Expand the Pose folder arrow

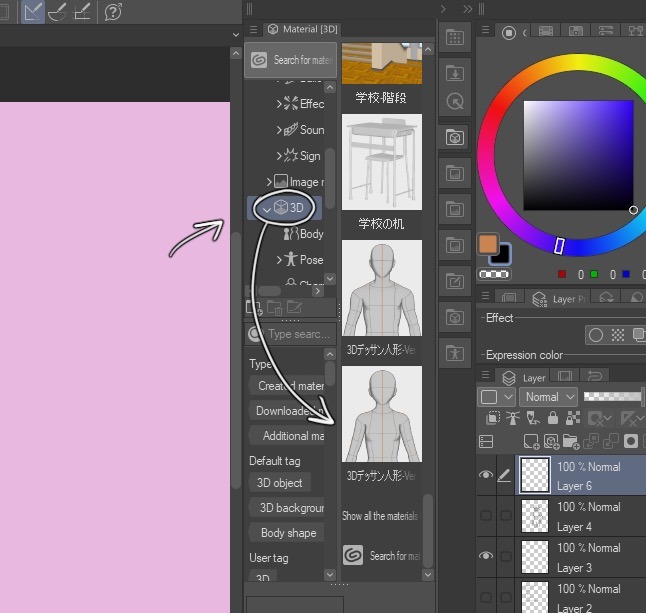279,260
